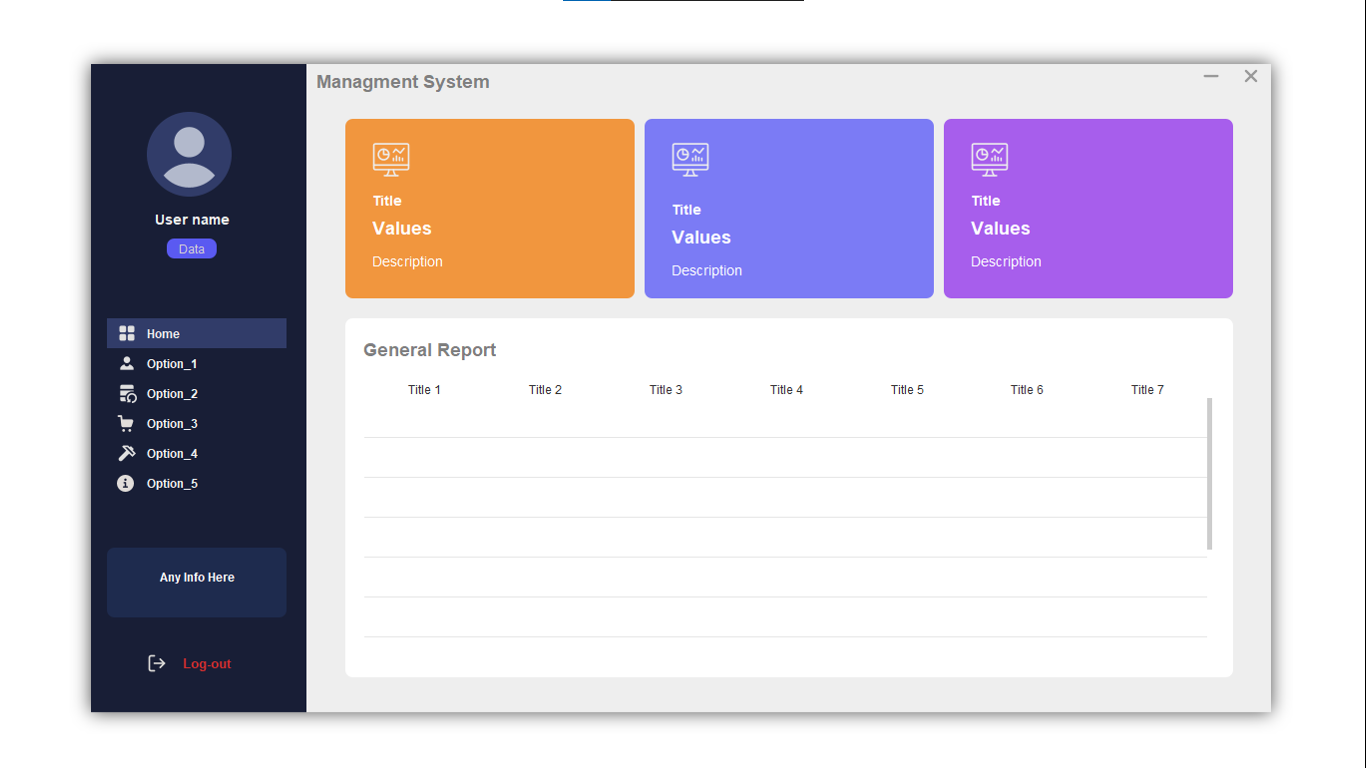The image size is (1366, 768).
Task: Click the log-out arrow icon
Action: [x=157, y=663]
